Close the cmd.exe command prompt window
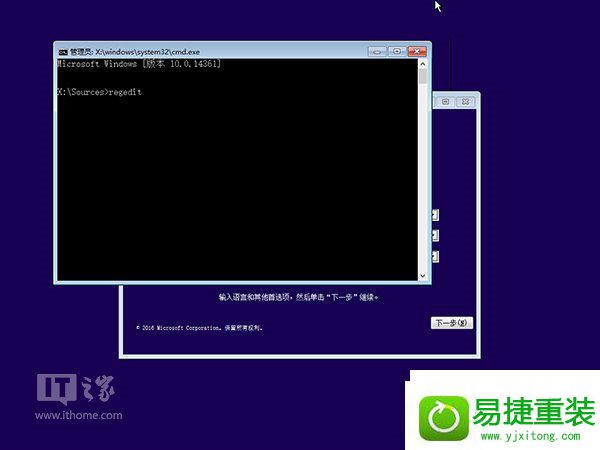This screenshot has width=600, height=450. coord(416,51)
